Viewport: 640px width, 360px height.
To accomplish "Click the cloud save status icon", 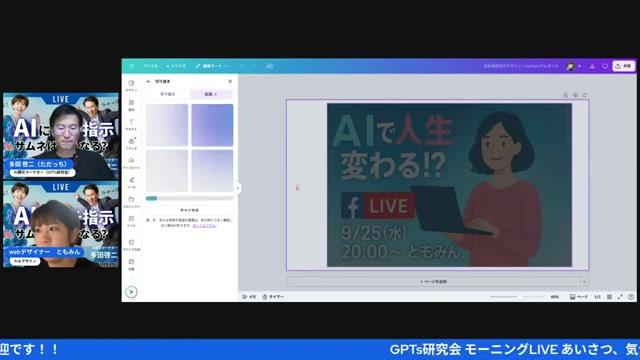I will (x=270, y=66).
